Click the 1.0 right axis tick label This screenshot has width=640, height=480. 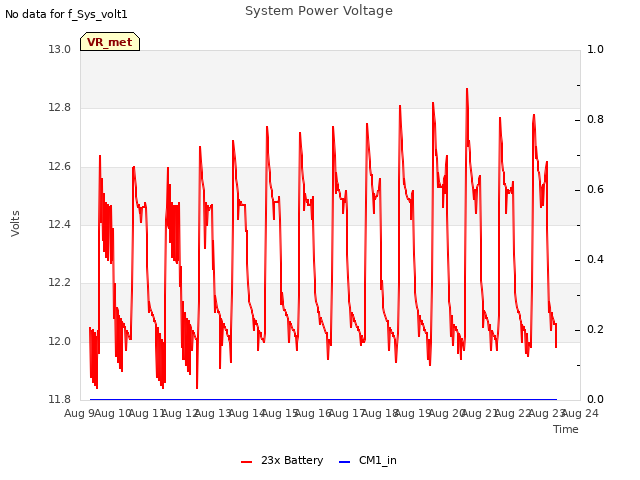(595, 50)
